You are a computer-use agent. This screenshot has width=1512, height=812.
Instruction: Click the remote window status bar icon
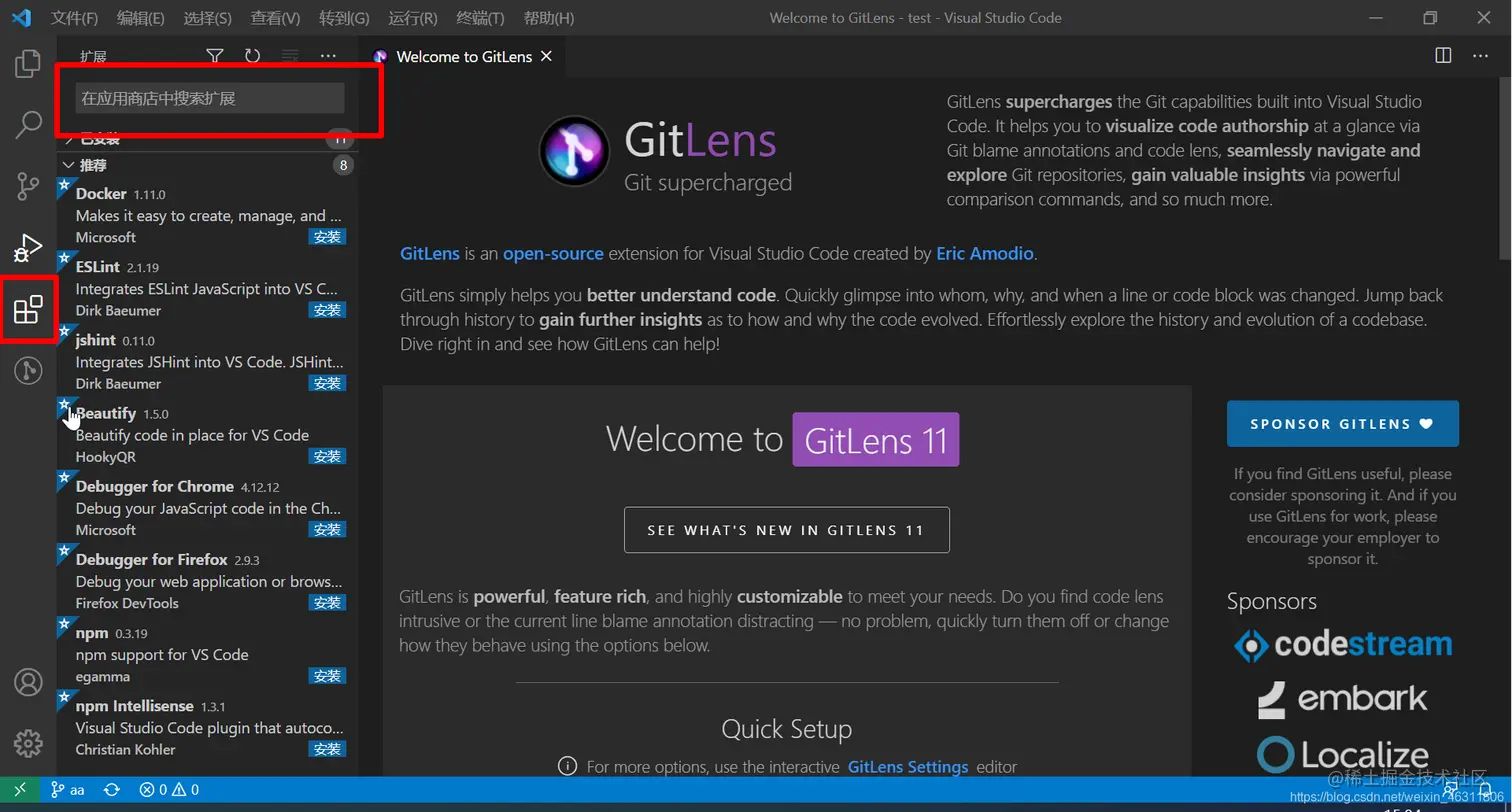click(x=20, y=789)
